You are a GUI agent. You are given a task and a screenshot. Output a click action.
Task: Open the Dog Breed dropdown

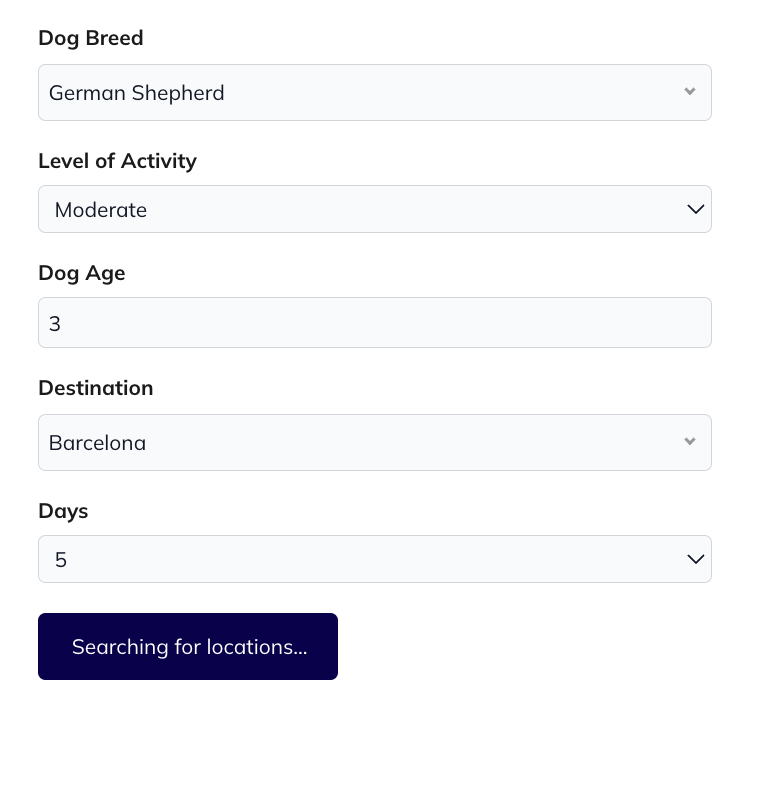pos(375,93)
